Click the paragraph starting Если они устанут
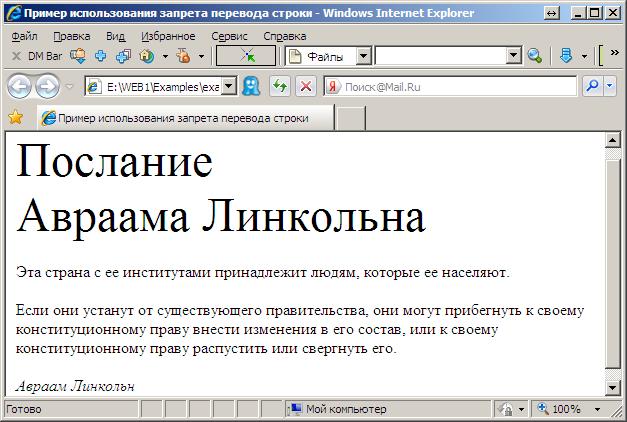The width and height of the screenshot is (627, 422). point(300,329)
